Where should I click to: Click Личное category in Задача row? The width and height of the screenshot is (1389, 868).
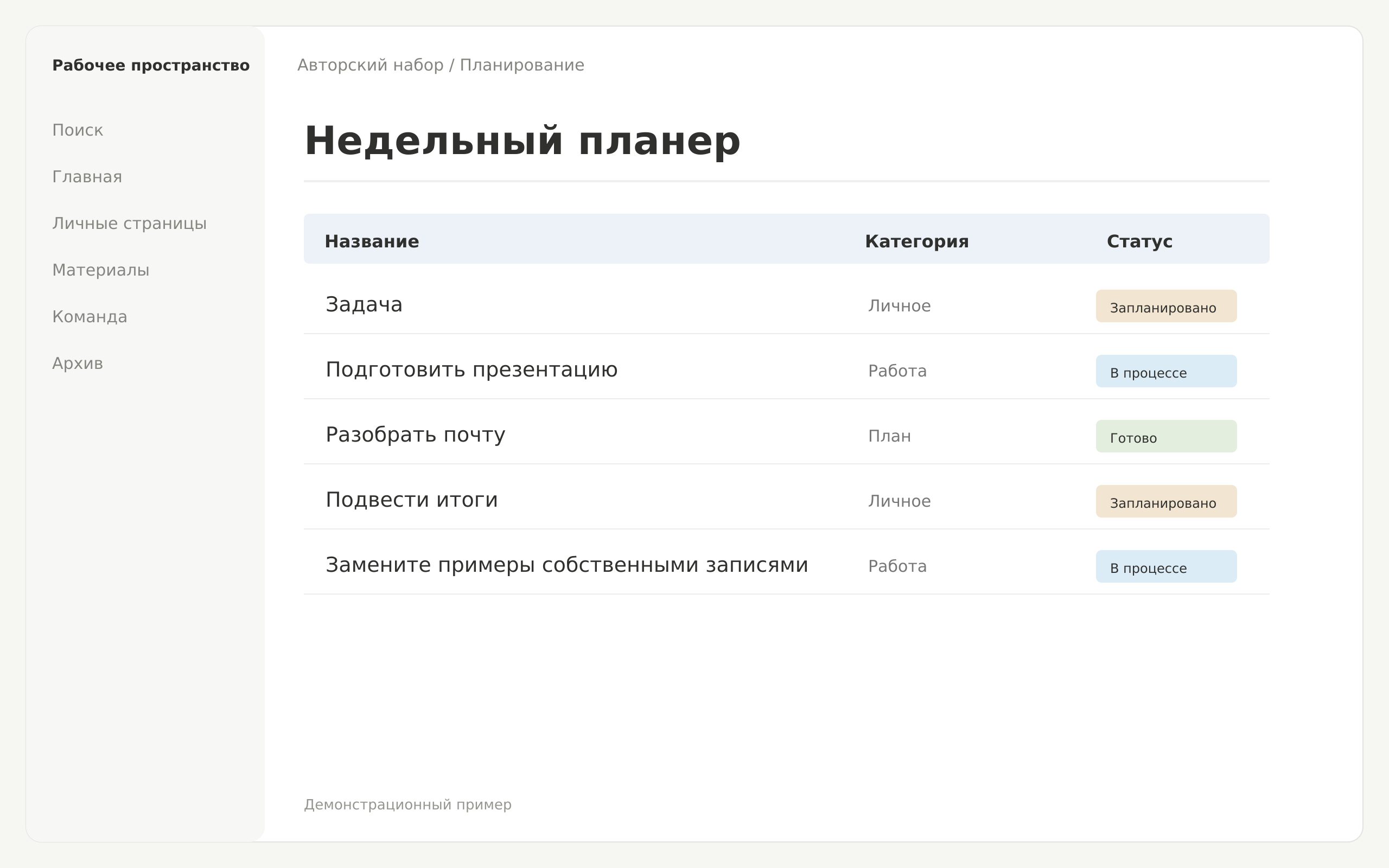(900, 306)
